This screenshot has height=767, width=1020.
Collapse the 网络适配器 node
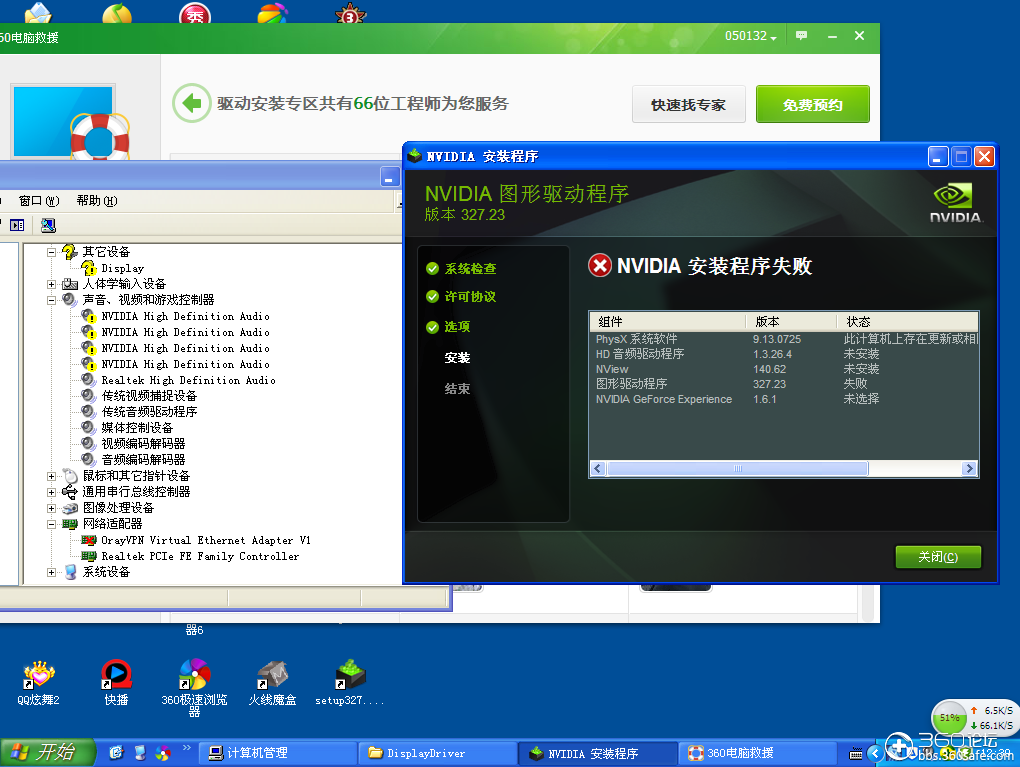pos(51,524)
